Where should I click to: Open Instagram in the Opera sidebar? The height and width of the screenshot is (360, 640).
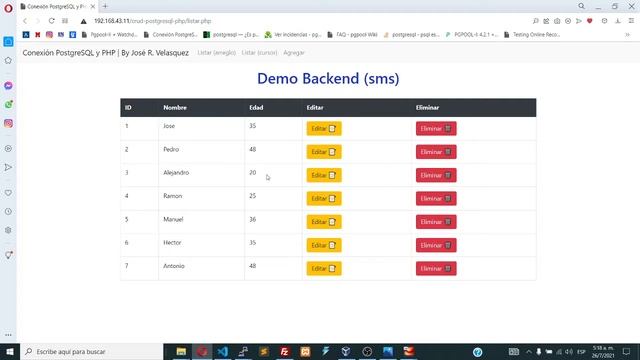[8, 123]
